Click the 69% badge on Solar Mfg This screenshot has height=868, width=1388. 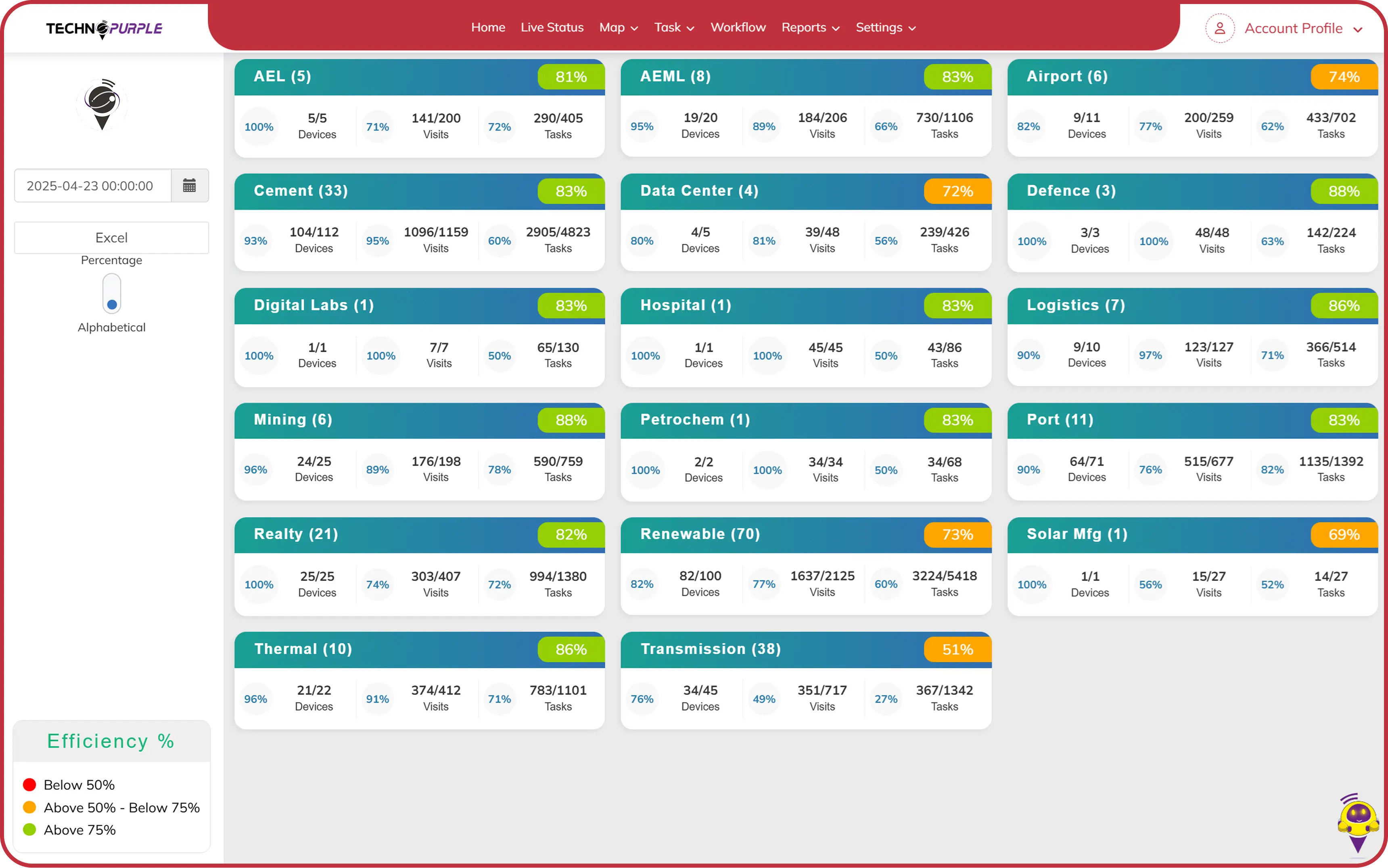(x=1343, y=534)
